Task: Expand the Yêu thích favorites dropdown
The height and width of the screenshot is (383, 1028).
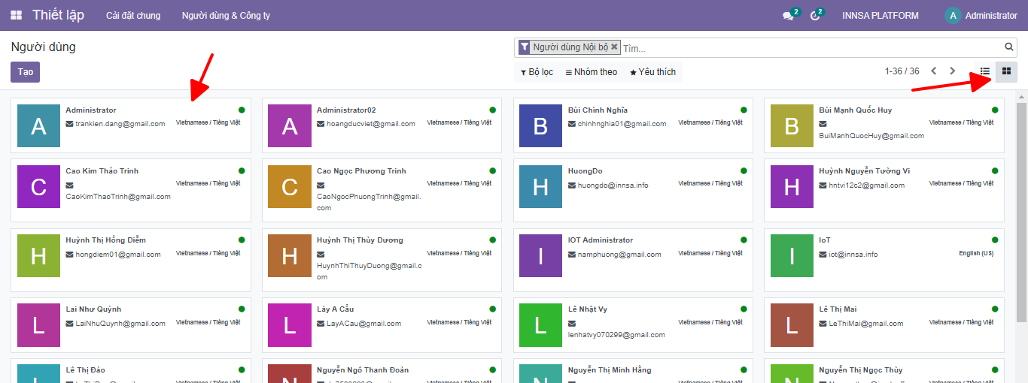Action: (x=652, y=72)
